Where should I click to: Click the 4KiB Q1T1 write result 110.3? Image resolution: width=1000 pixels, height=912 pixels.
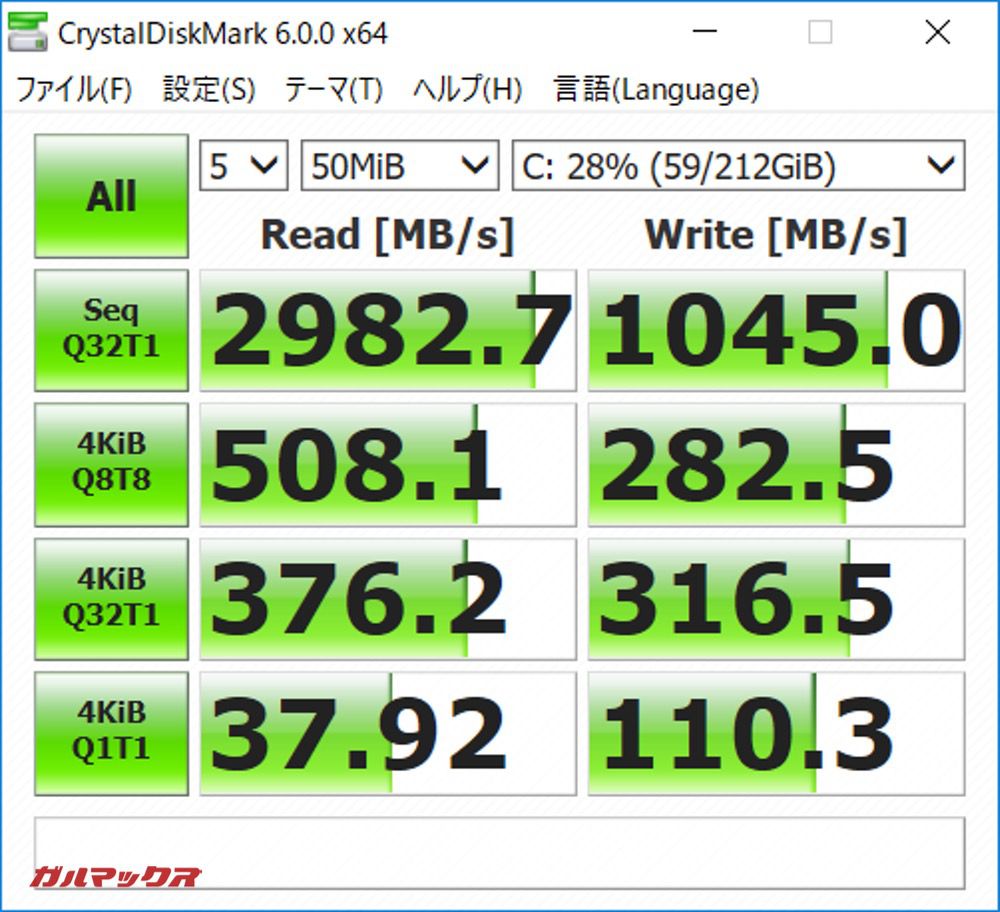pos(776,733)
